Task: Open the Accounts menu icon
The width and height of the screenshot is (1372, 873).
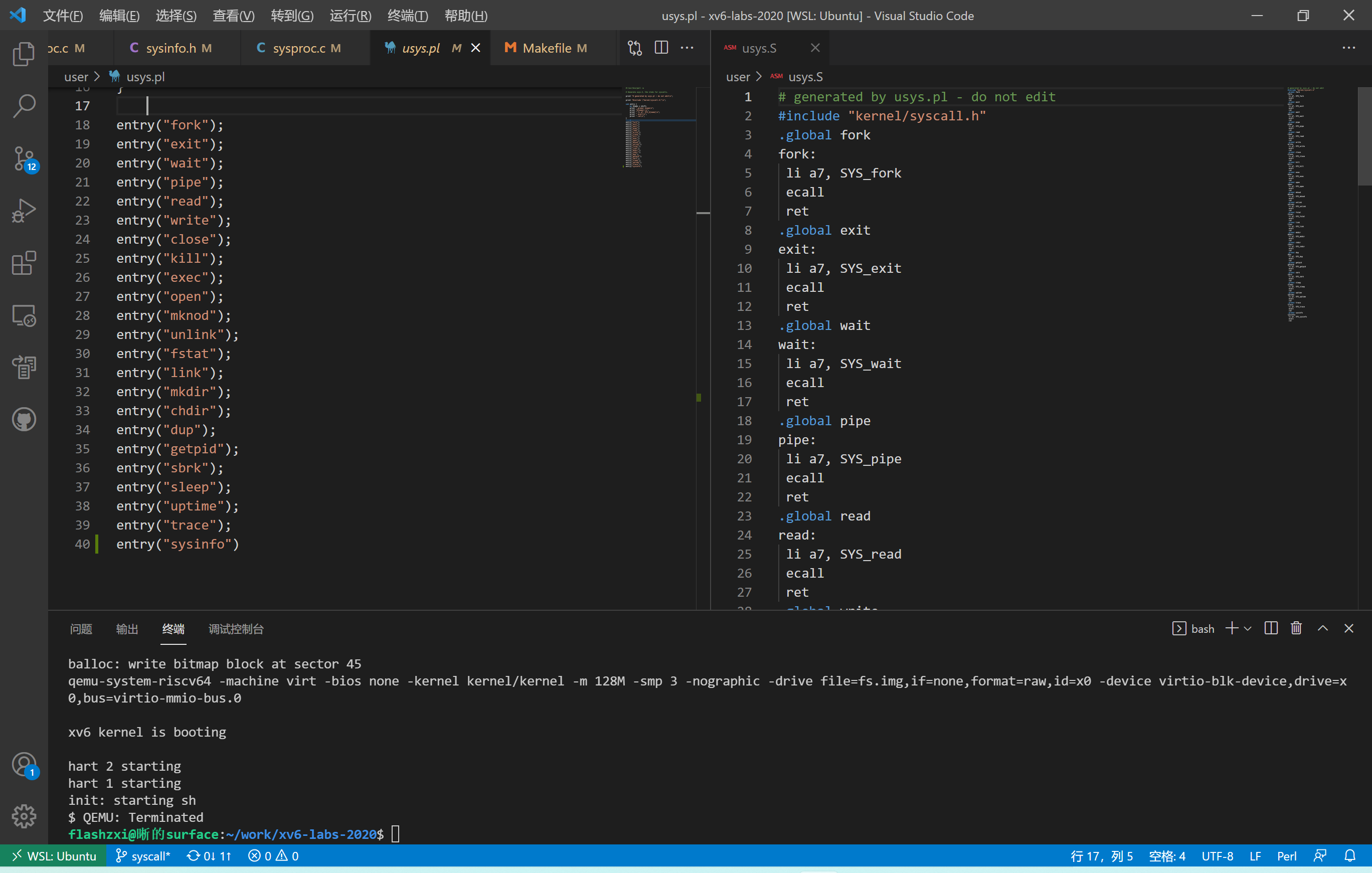Action: (x=24, y=765)
